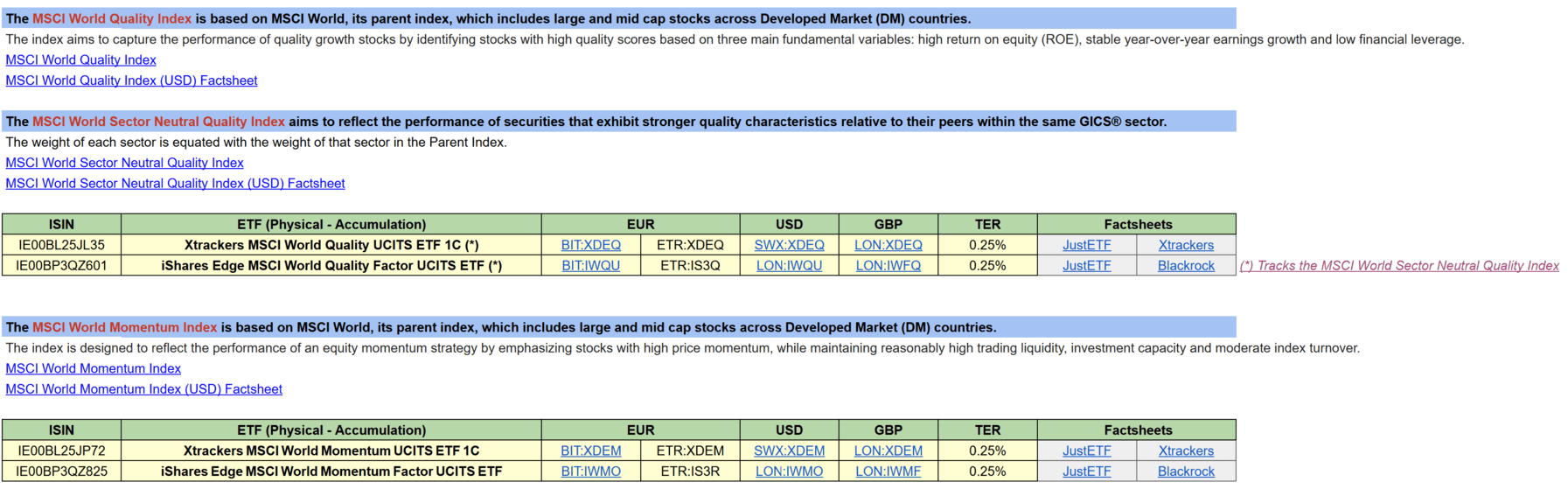The width and height of the screenshot is (1568, 489).
Task: Select the ISIN cell IE00BL25JL35
Action: [61, 245]
